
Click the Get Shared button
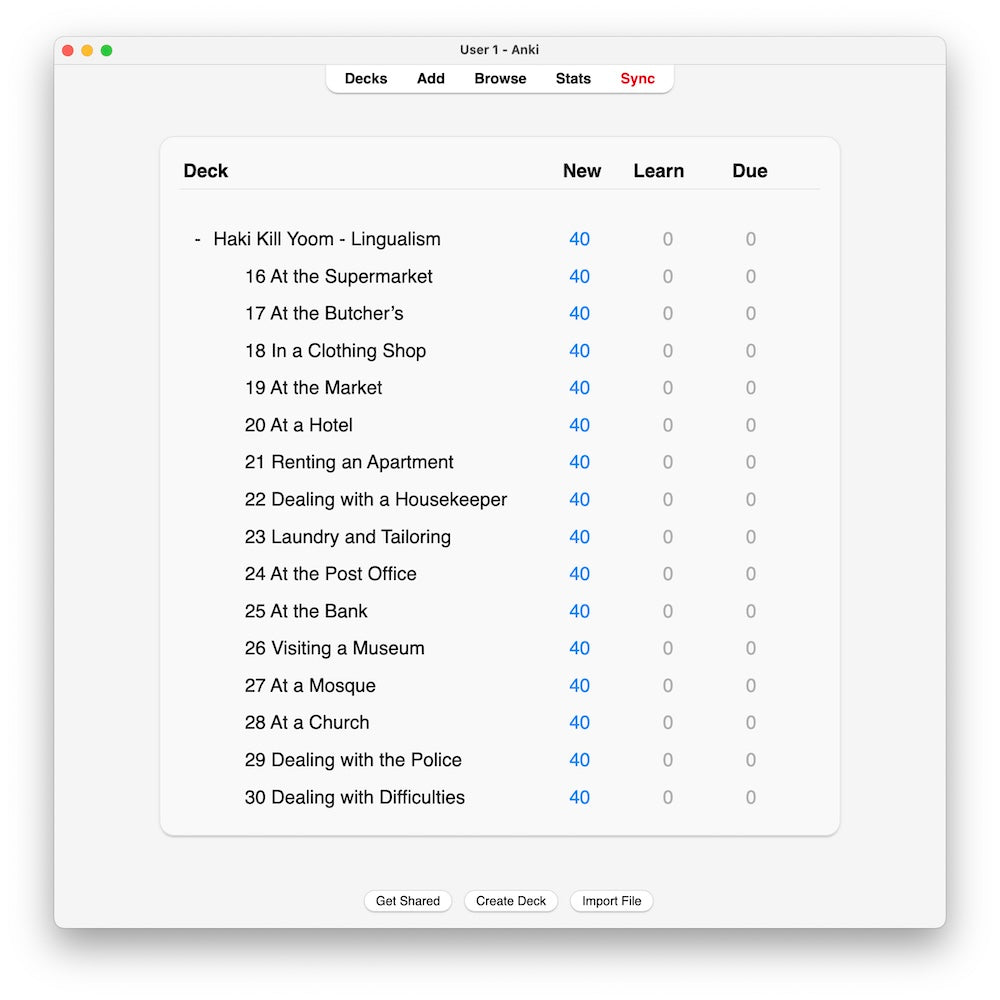coord(407,901)
